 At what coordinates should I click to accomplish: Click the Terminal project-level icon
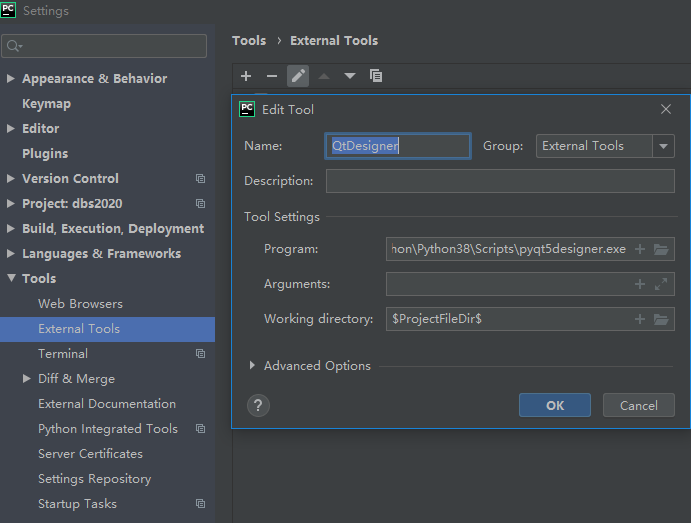[x=201, y=354]
